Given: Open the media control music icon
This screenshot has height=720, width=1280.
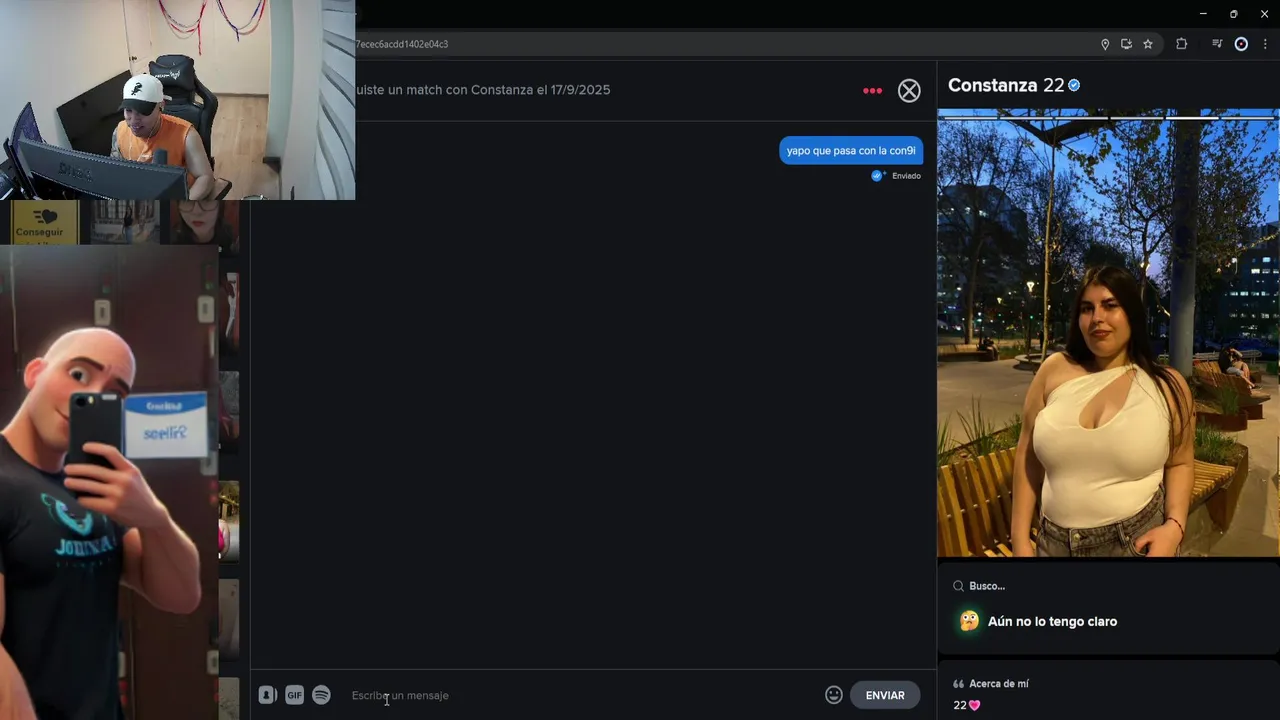Looking at the screenshot, I should point(1217,44).
